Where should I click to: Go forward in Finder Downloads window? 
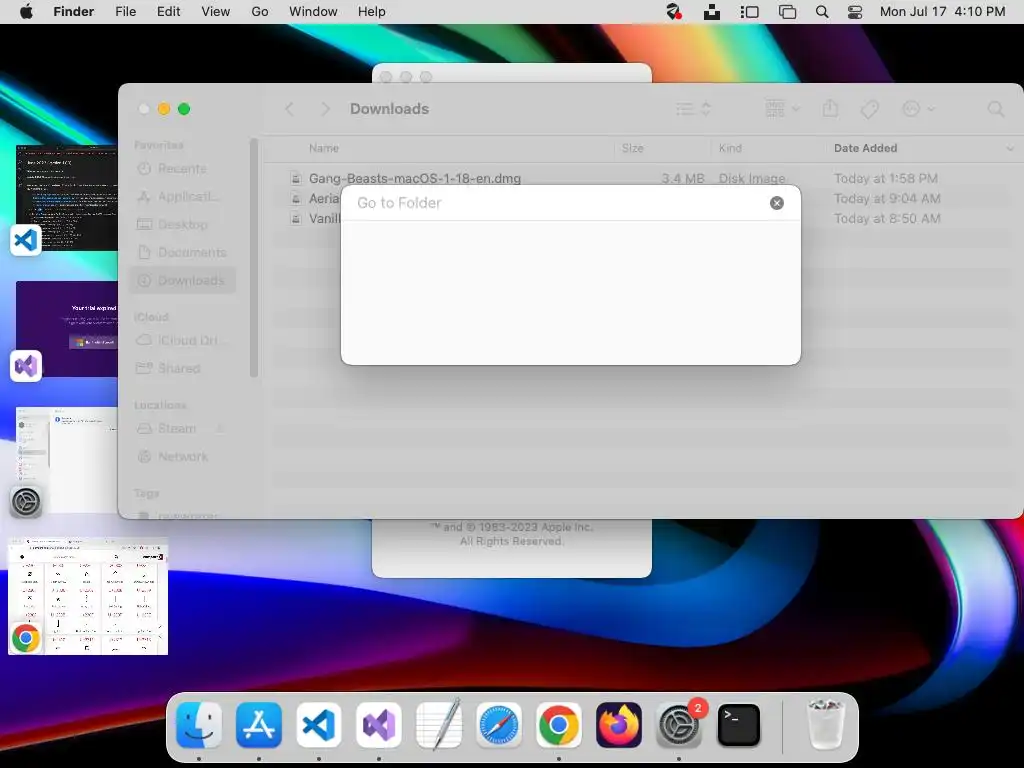pyautogui.click(x=325, y=109)
